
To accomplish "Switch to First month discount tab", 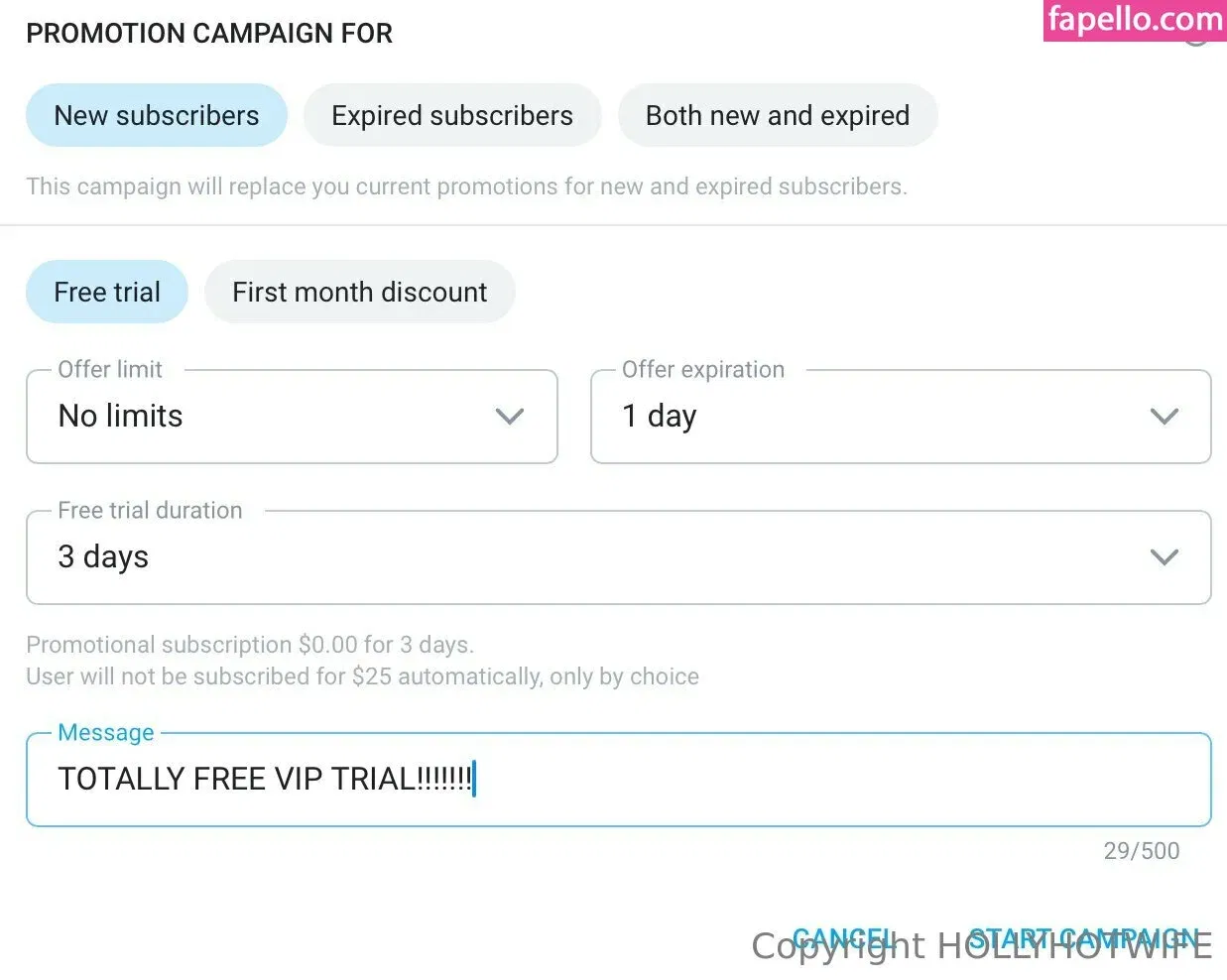I will [360, 293].
